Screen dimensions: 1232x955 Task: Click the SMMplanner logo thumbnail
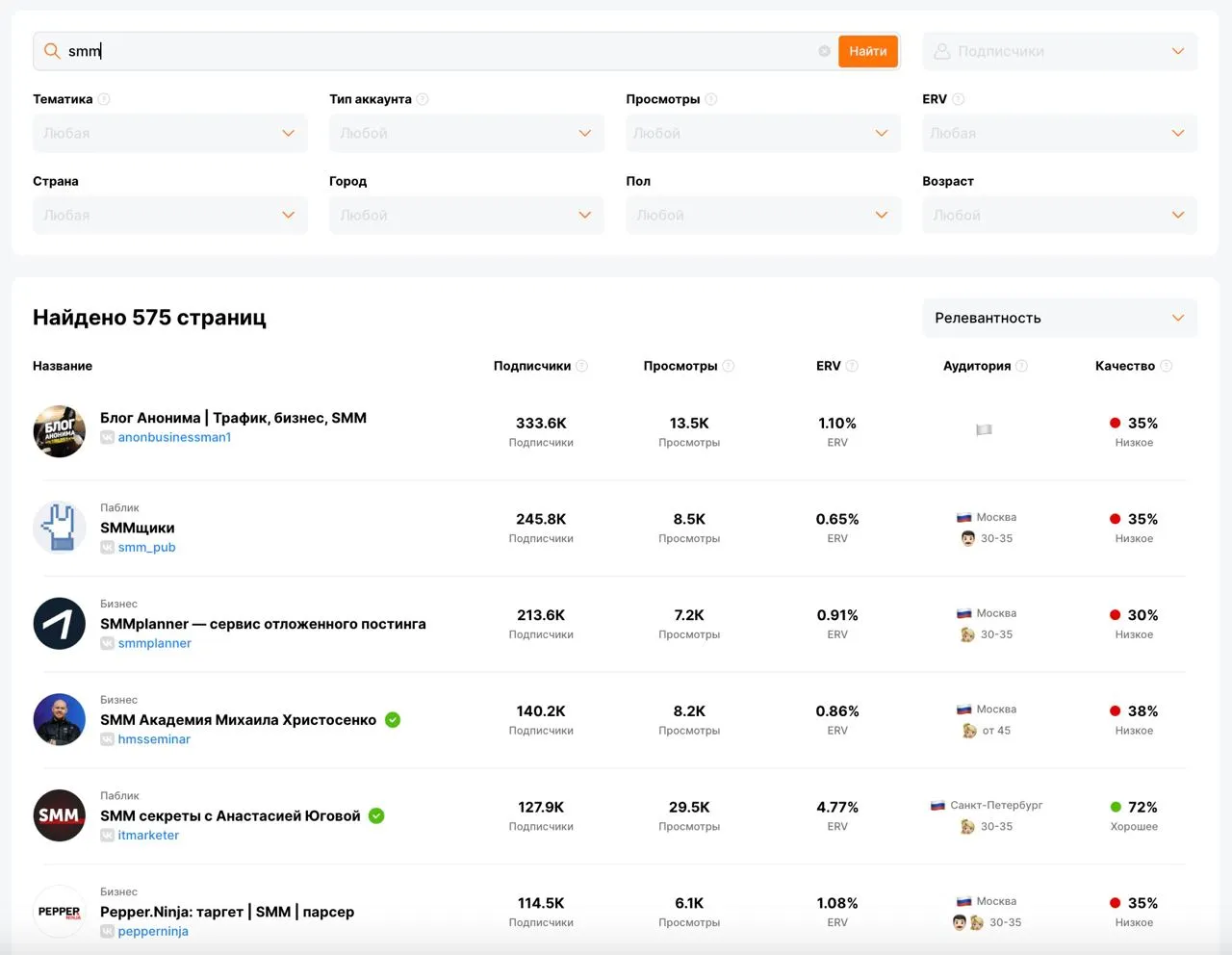pos(60,624)
